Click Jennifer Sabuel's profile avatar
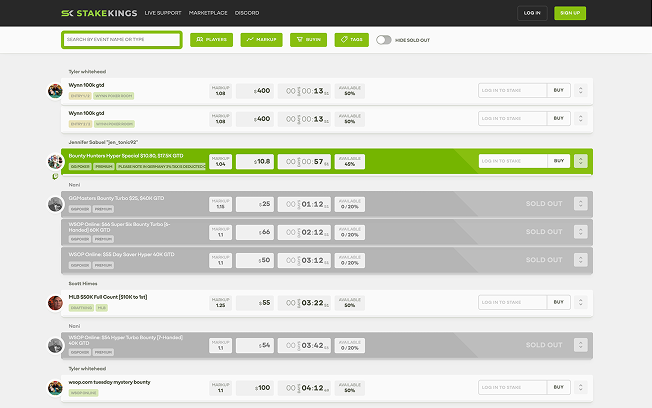Screen dimensions: 652x408 click(x=55, y=161)
